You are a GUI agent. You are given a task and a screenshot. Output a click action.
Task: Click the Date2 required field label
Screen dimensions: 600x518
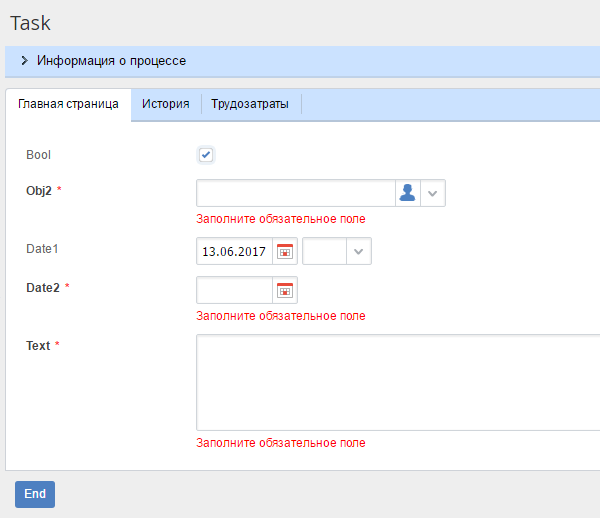click(43, 287)
